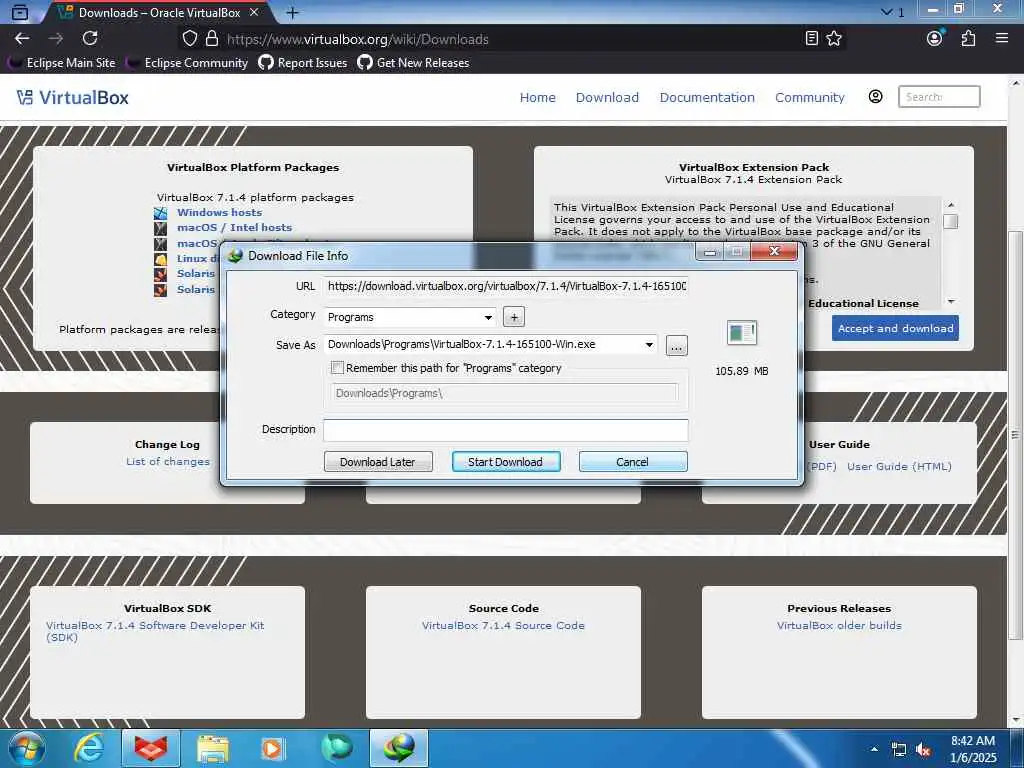Click the macOS / Intel hosts package icon

pyautogui.click(x=161, y=228)
